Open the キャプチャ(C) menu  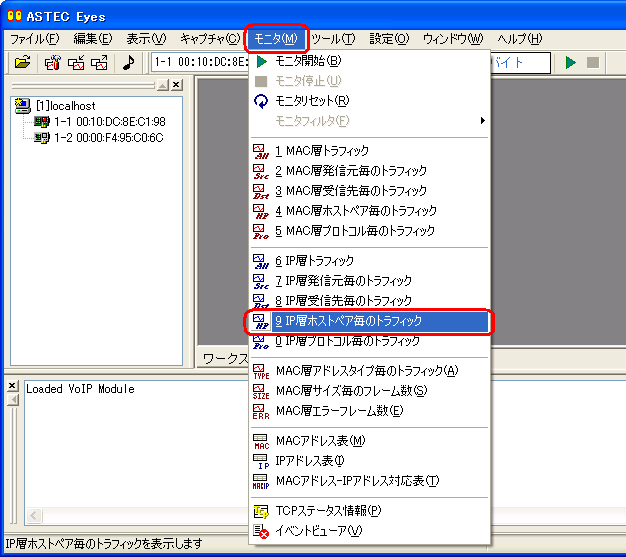click(x=210, y=39)
